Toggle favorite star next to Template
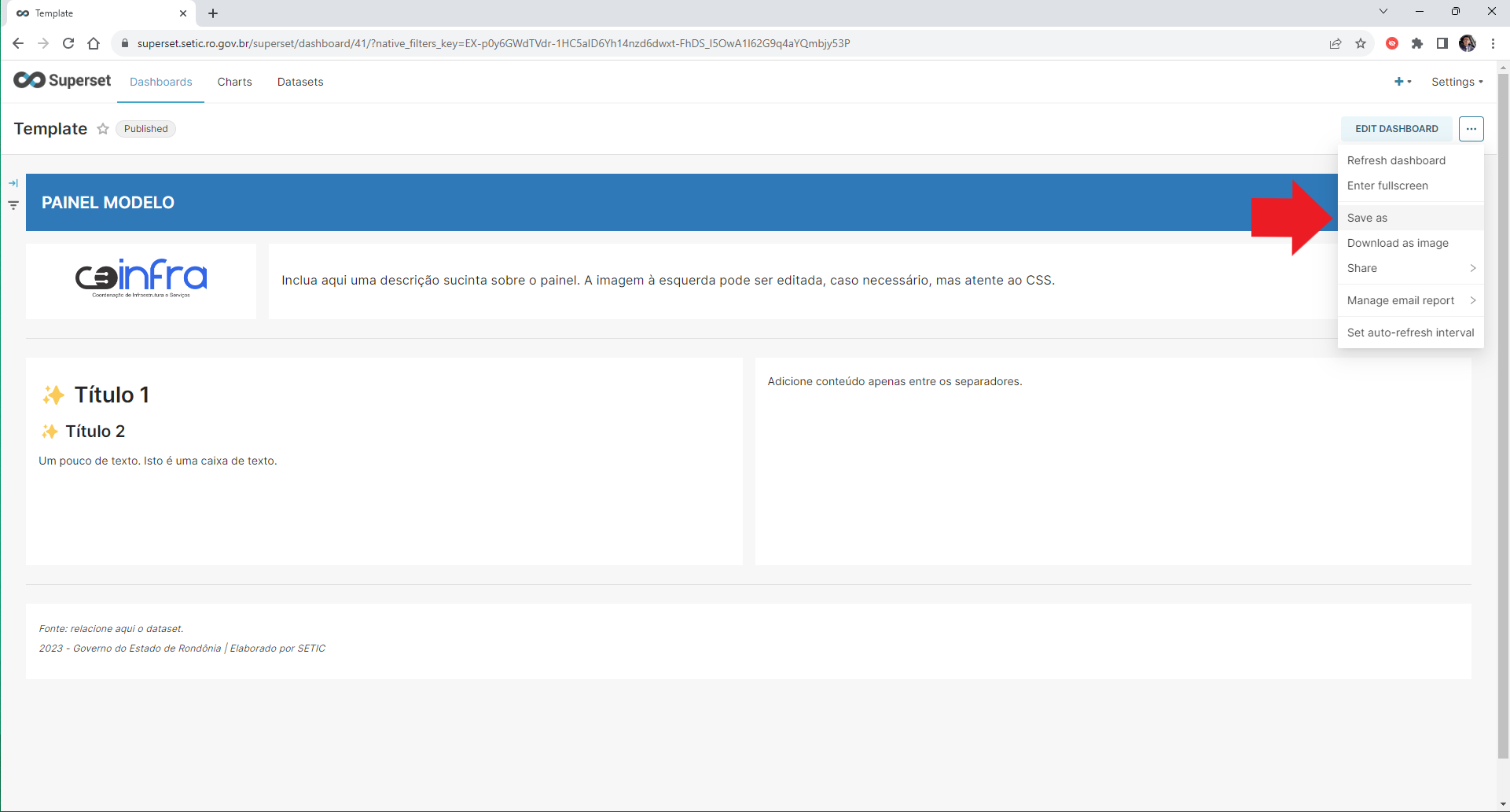1510x812 pixels. [103, 129]
